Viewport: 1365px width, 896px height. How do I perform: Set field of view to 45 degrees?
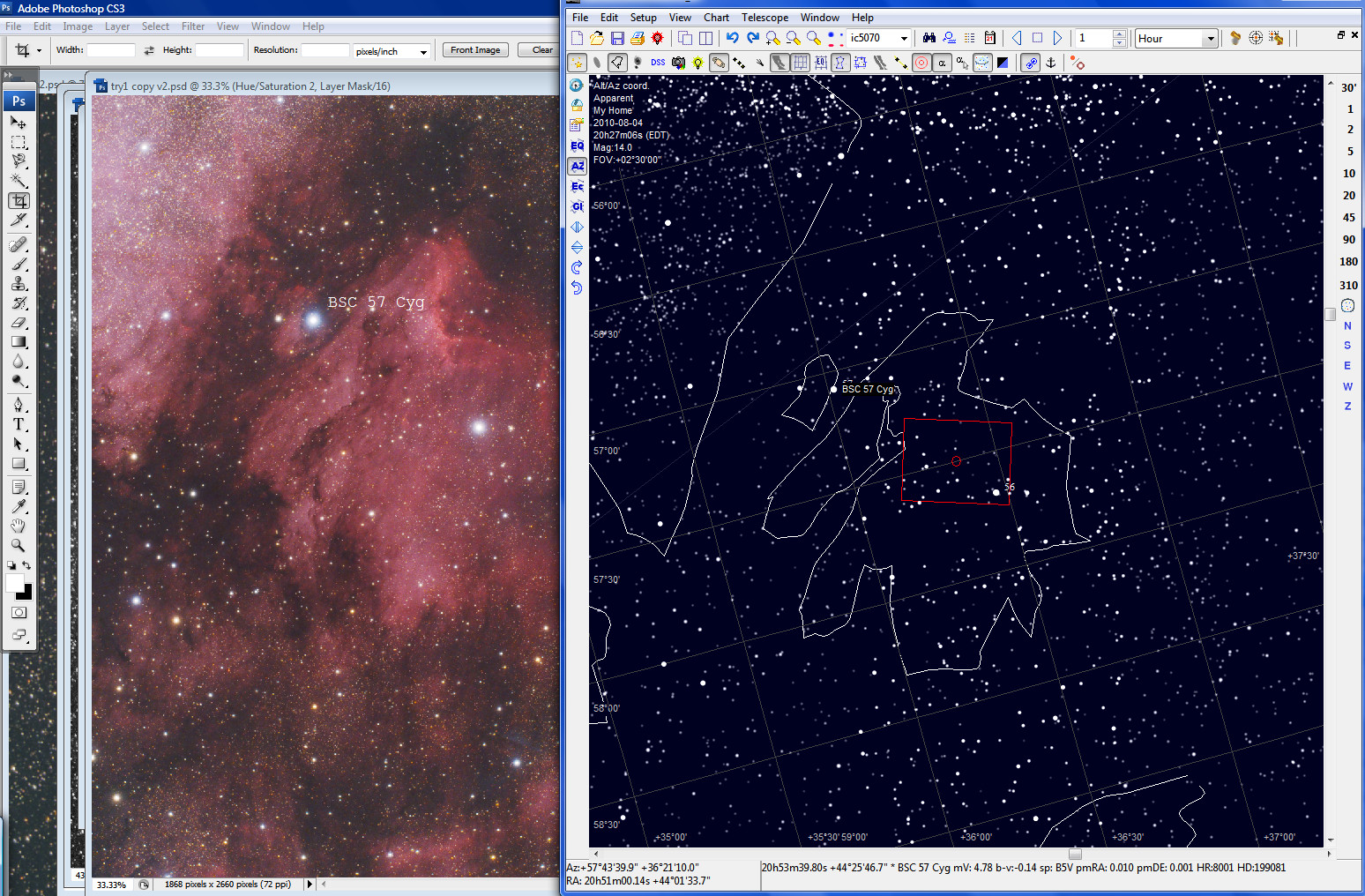(1348, 217)
